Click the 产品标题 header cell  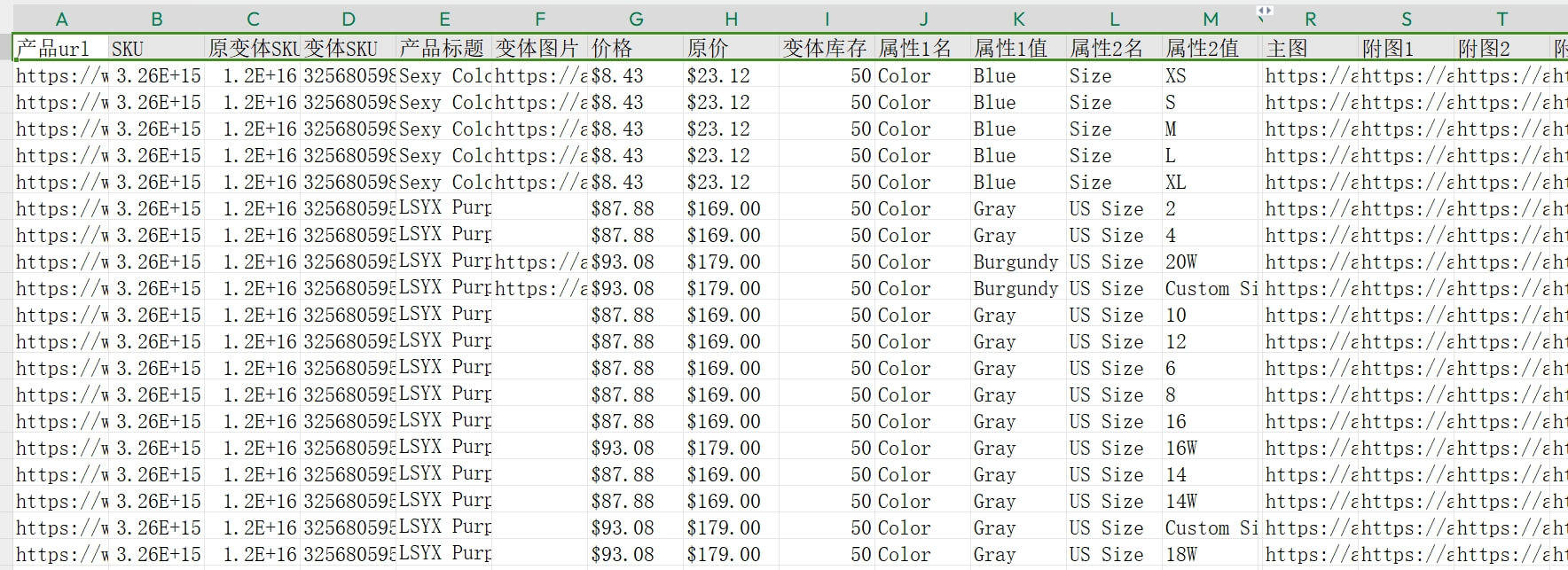pos(444,48)
